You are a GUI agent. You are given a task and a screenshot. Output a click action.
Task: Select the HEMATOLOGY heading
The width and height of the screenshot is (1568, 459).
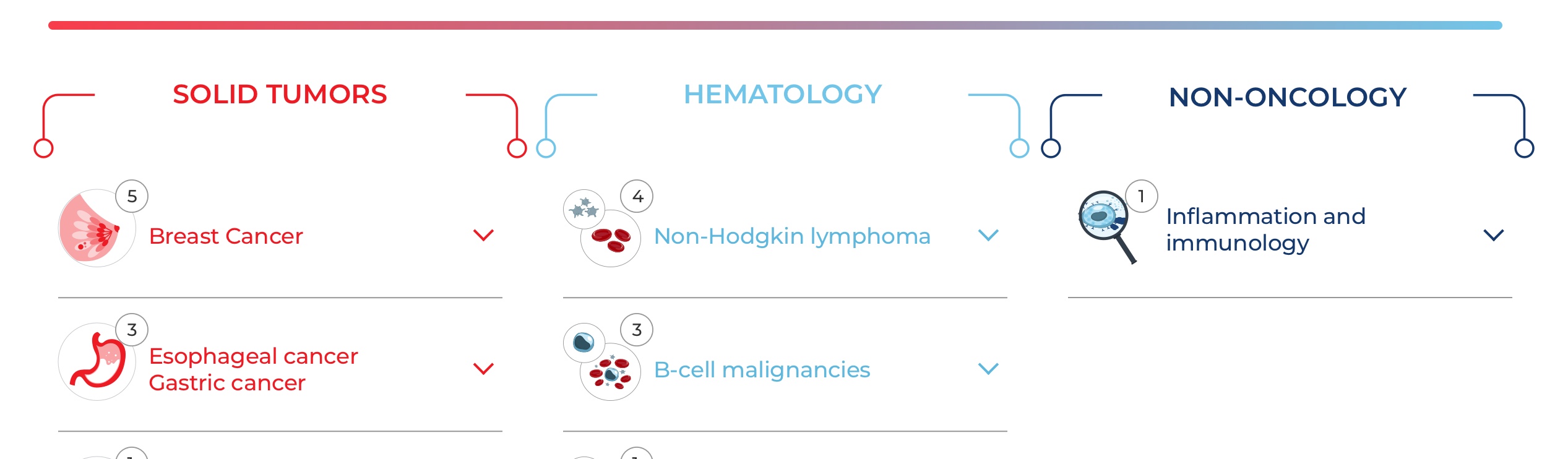point(783,95)
